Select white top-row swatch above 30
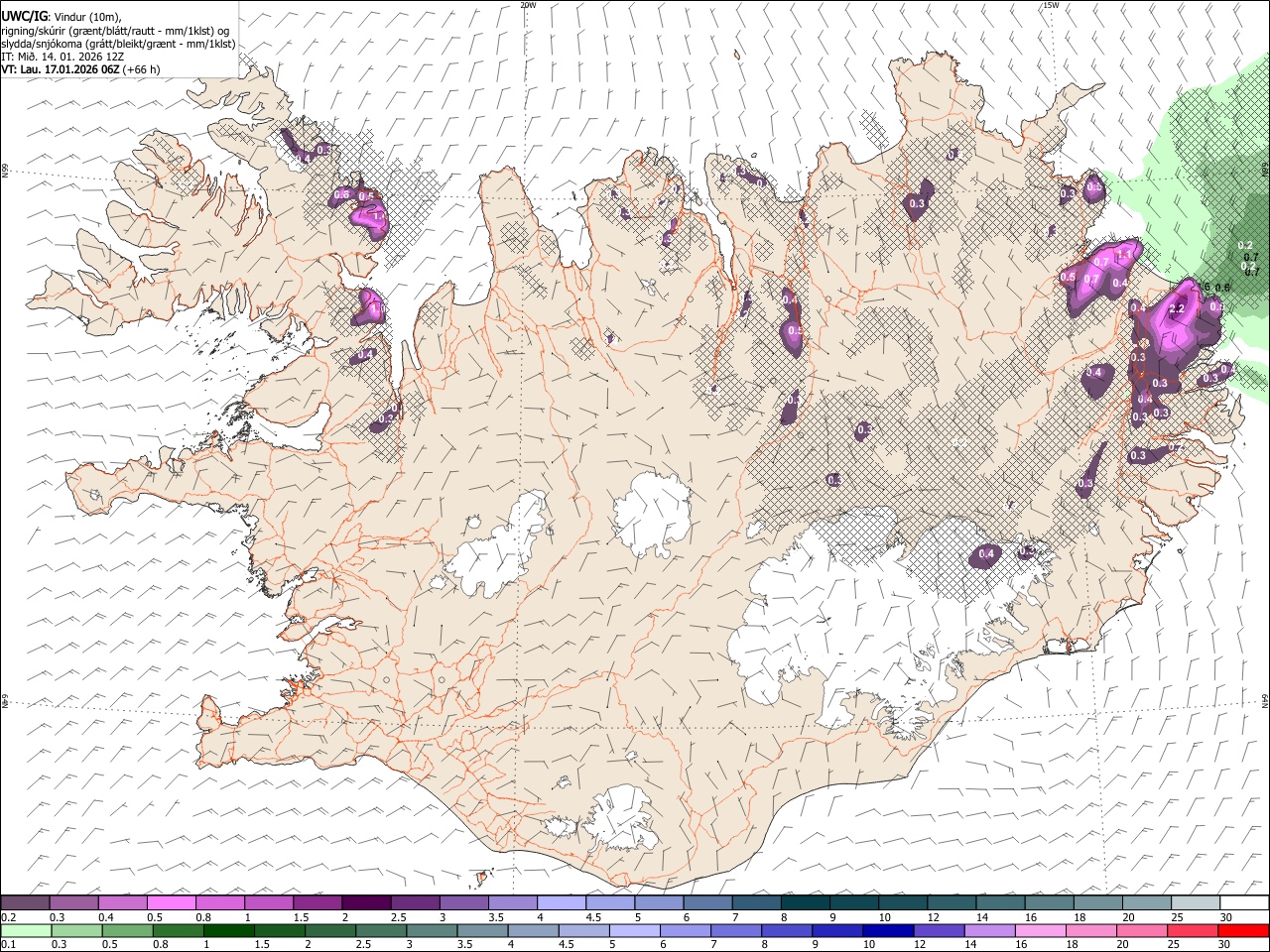The height and width of the screenshot is (952, 1270). click(1244, 903)
